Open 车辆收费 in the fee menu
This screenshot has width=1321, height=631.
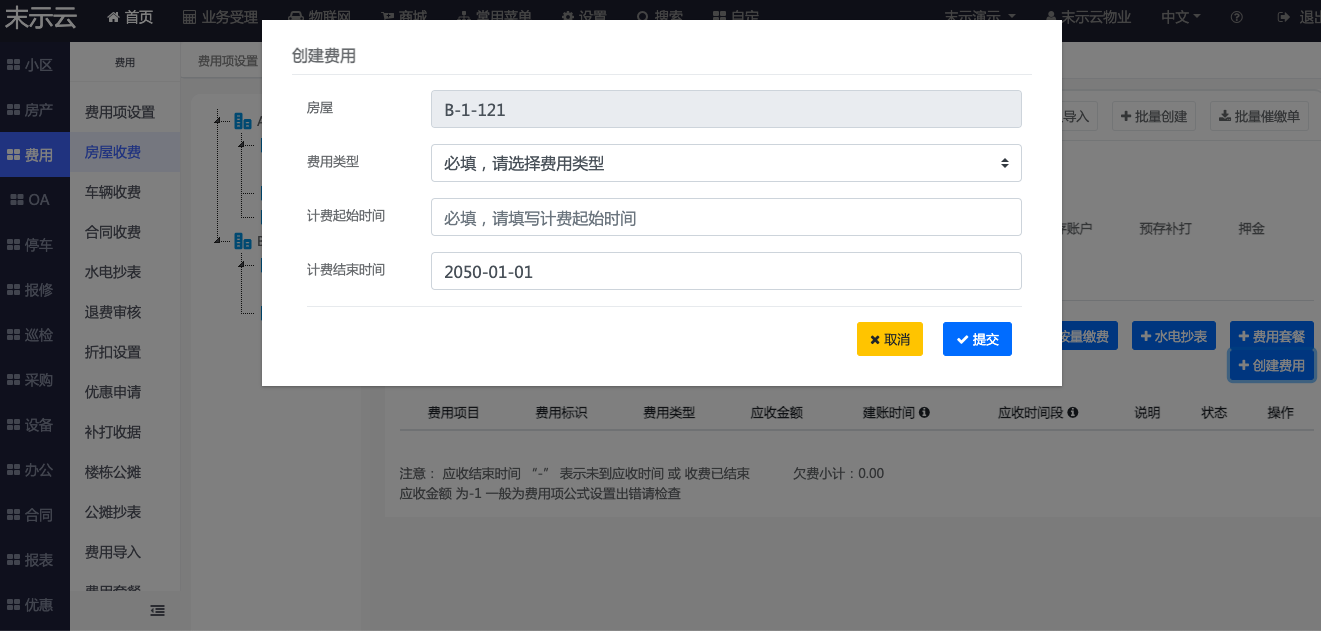point(113,192)
